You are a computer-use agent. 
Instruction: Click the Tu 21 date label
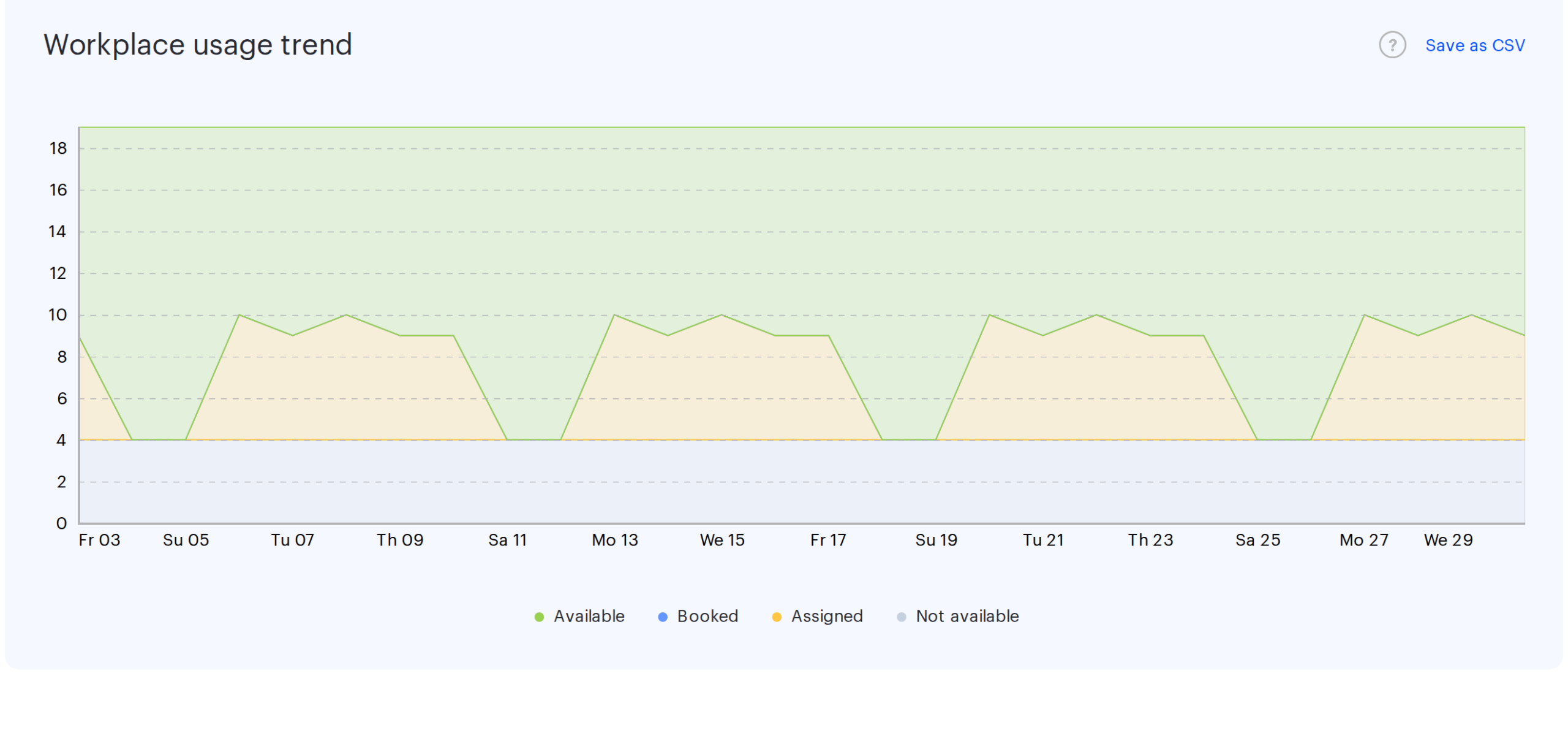(1043, 540)
